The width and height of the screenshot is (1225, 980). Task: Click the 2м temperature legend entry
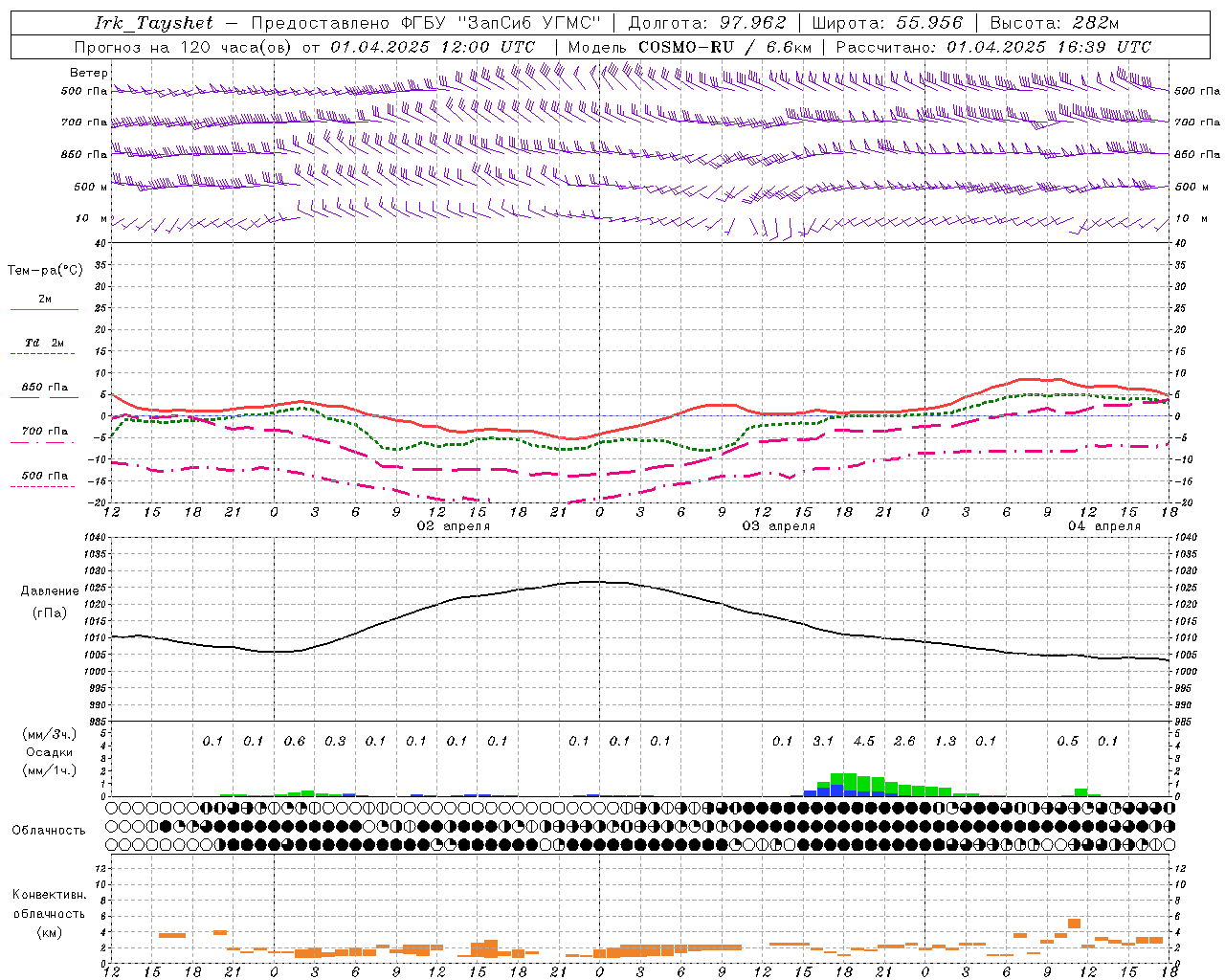click(x=45, y=299)
